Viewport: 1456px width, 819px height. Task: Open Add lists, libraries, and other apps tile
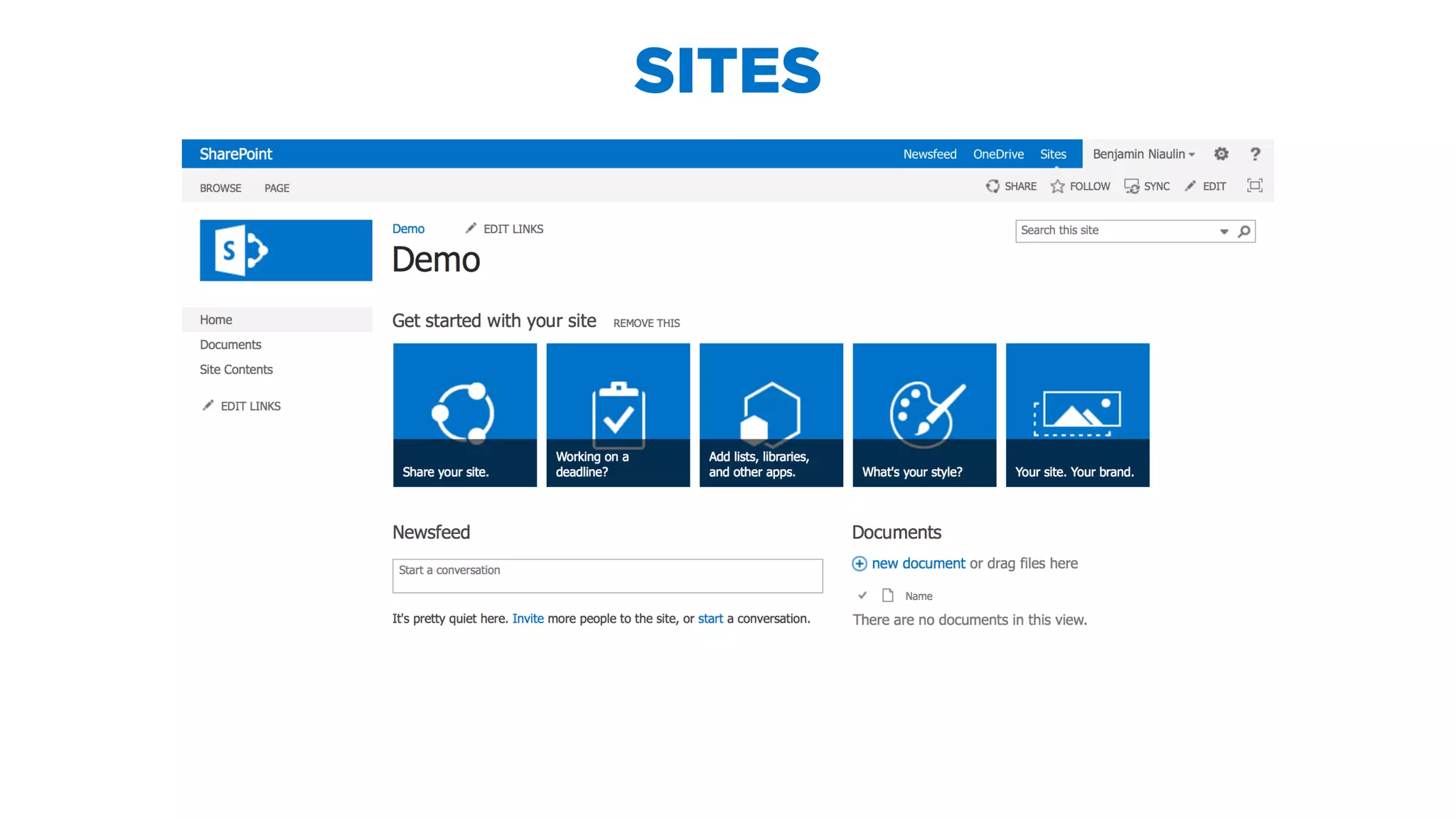coord(771,415)
